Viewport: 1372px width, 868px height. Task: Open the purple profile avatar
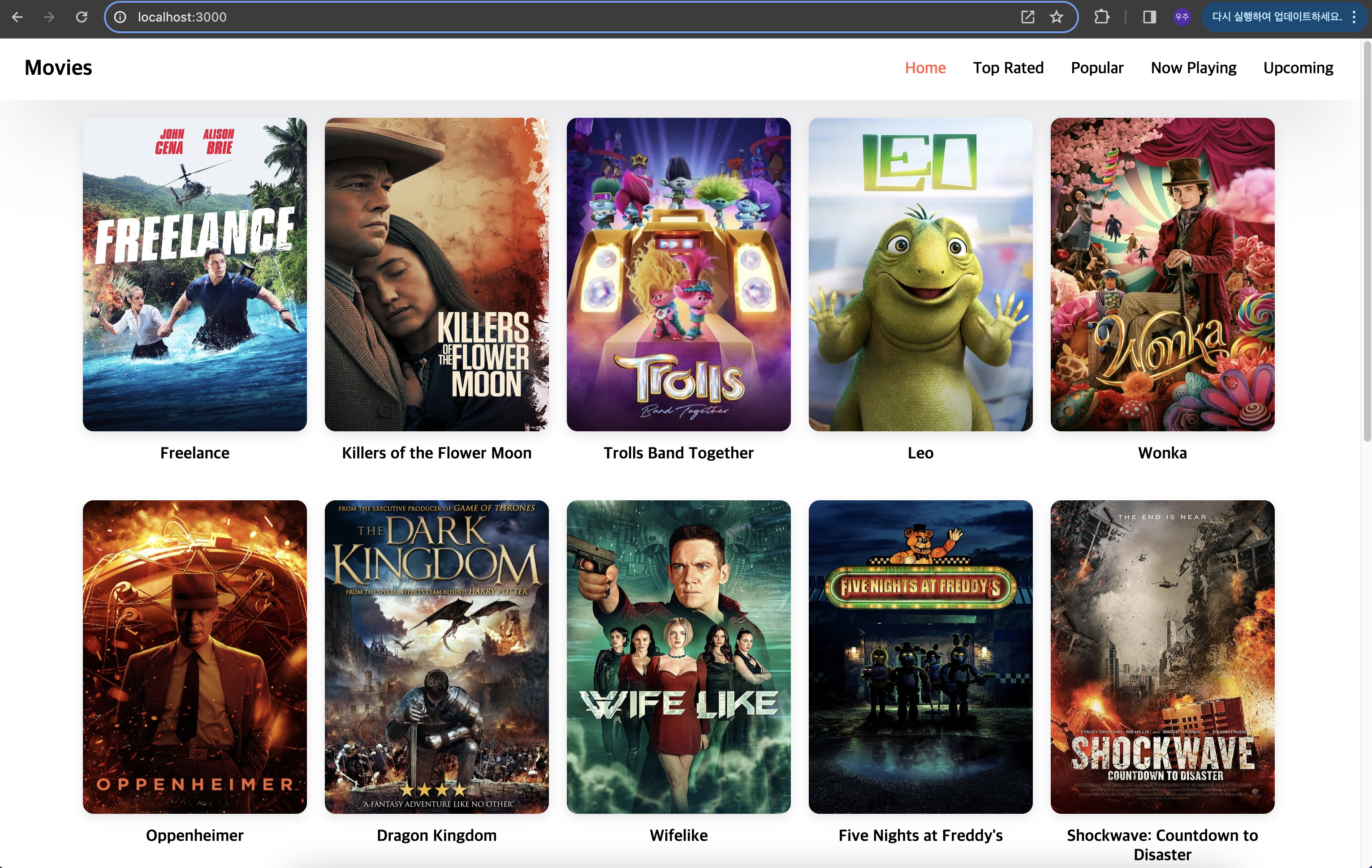click(1182, 17)
